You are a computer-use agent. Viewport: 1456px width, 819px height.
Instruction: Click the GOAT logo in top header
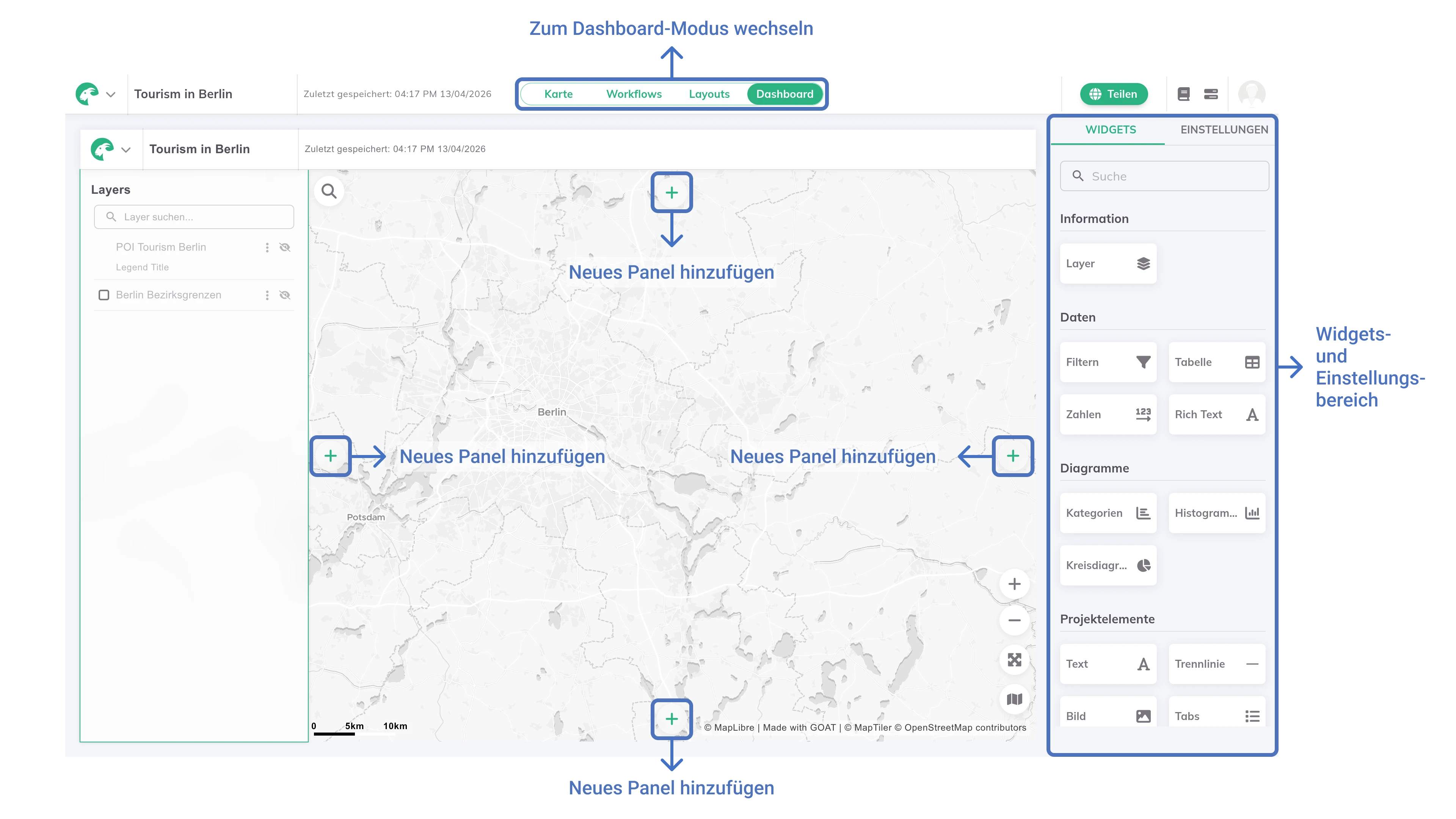click(87, 94)
